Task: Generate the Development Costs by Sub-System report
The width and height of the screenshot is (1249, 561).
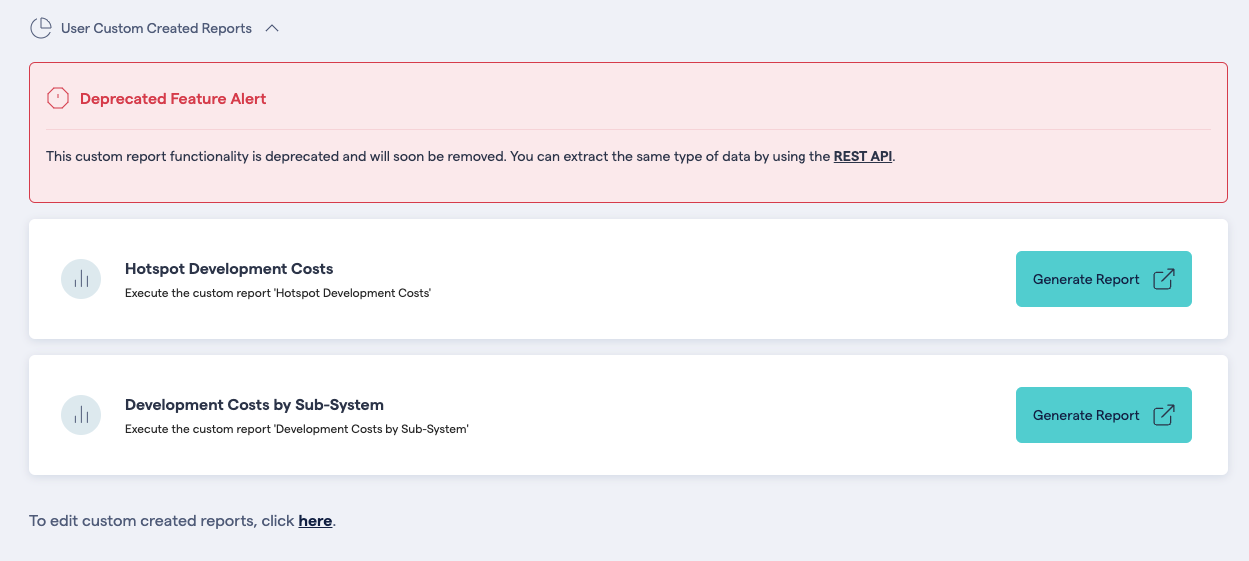Action: point(1086,415)
